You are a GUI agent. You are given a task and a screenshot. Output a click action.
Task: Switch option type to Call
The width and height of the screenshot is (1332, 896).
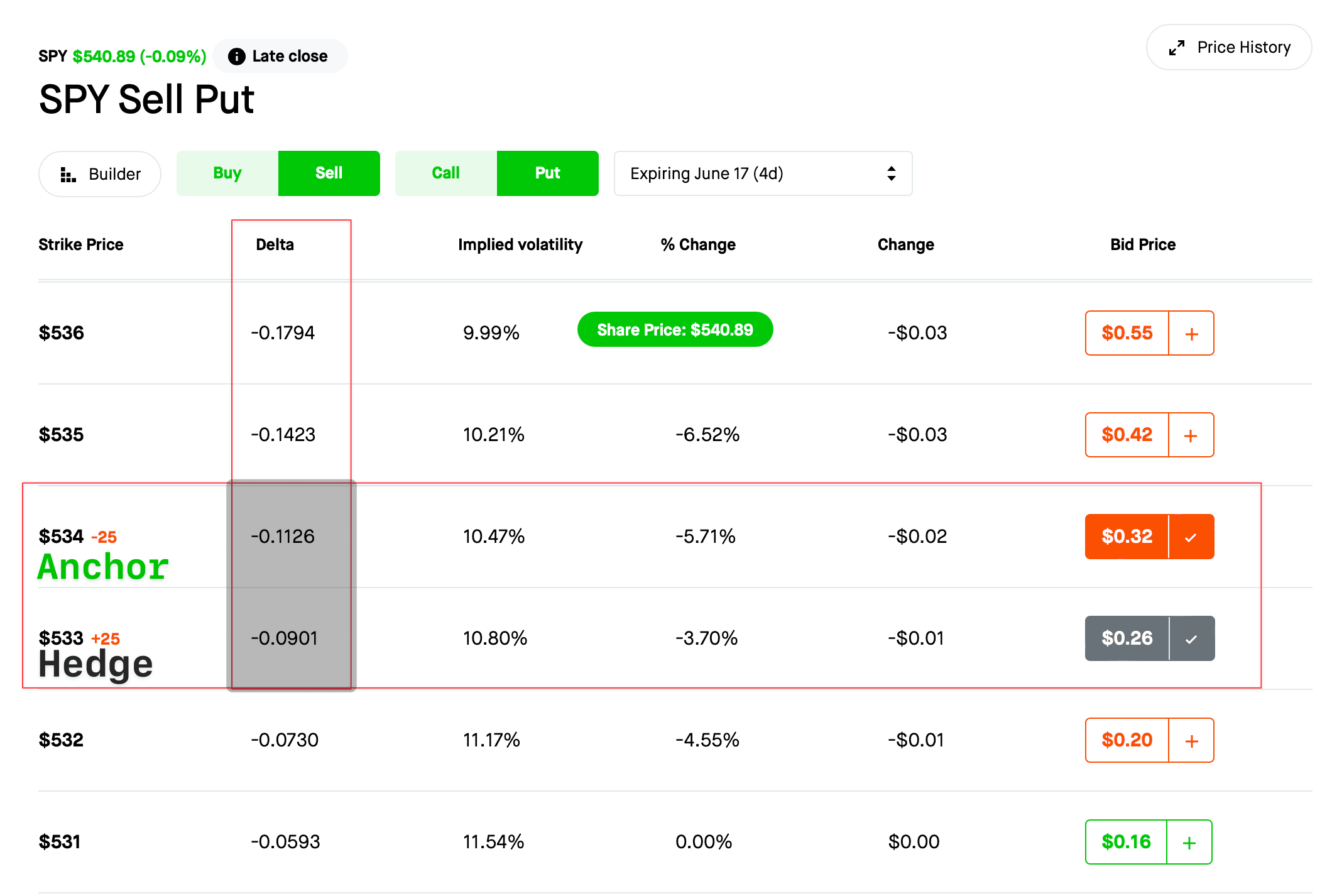(x=446, y=173)
